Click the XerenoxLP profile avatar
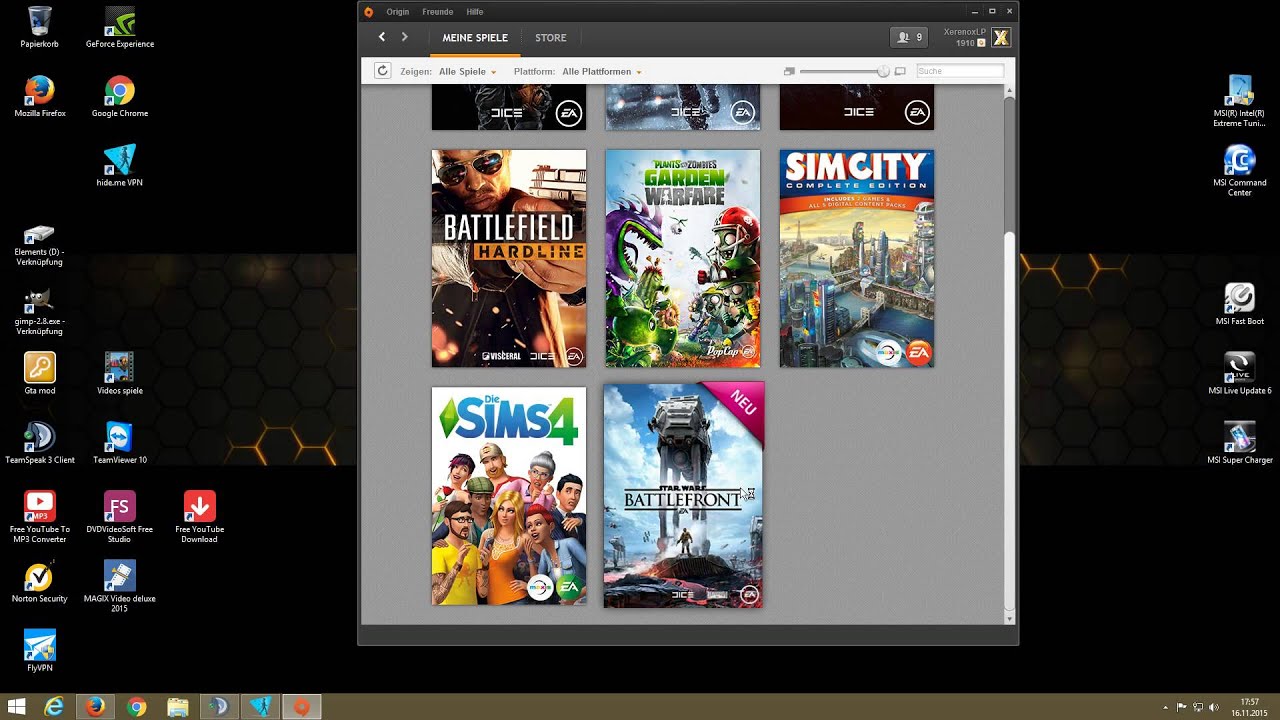The height and width of the screenshot is (720, 1280). (x=1000, y=38)
